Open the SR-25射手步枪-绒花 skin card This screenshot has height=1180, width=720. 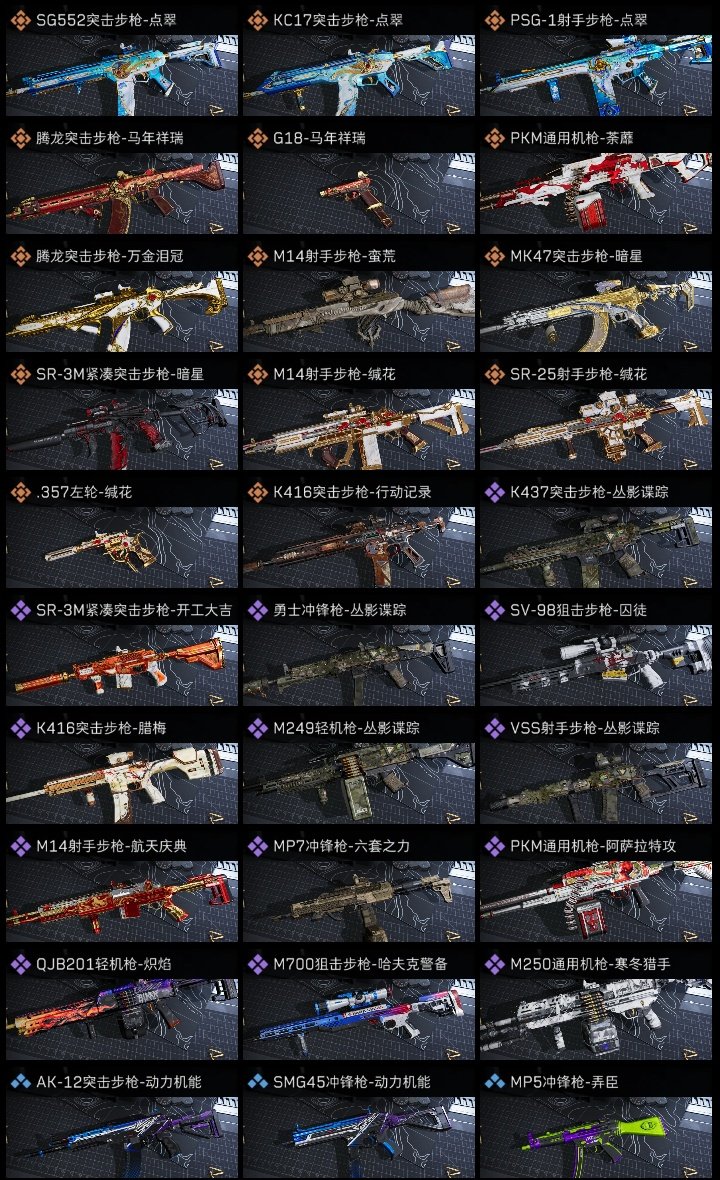(596, 415)
